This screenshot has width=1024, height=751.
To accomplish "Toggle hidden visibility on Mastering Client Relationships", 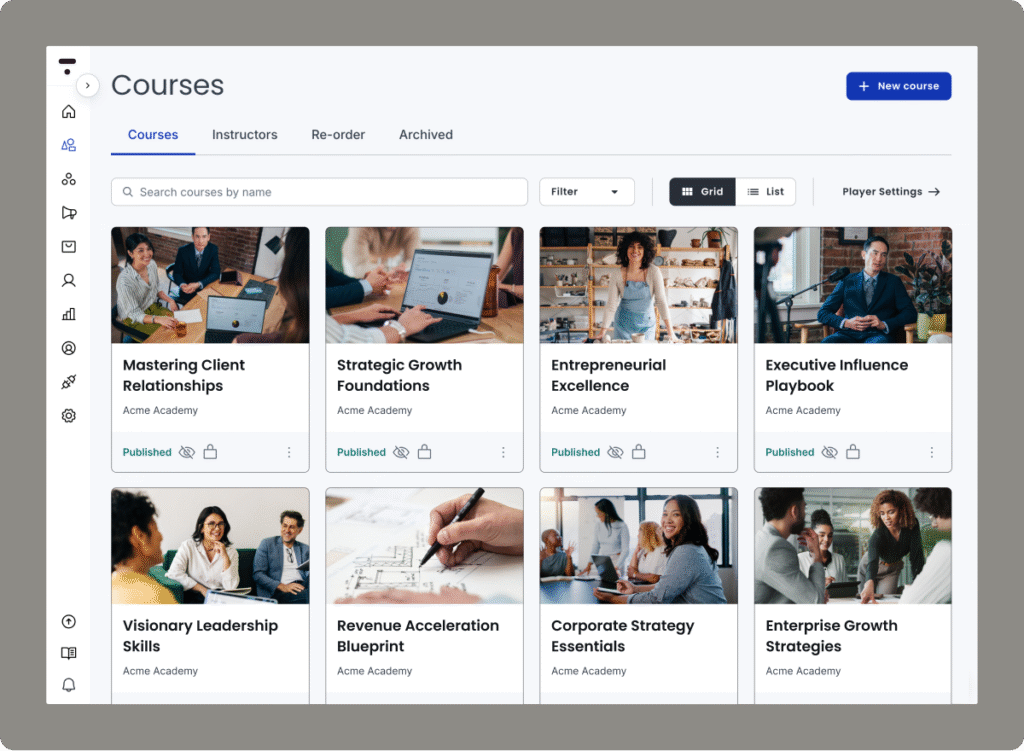I will tap(187, 451).
